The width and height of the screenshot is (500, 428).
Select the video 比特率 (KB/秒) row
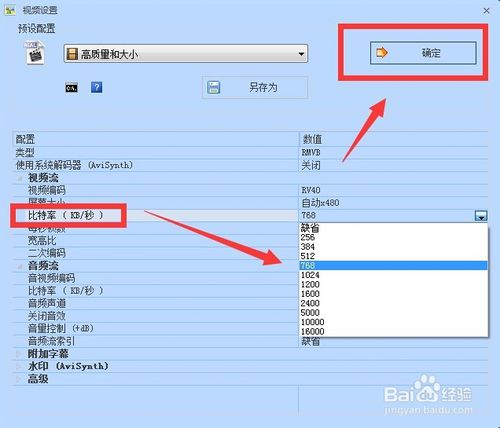point(155,216)
